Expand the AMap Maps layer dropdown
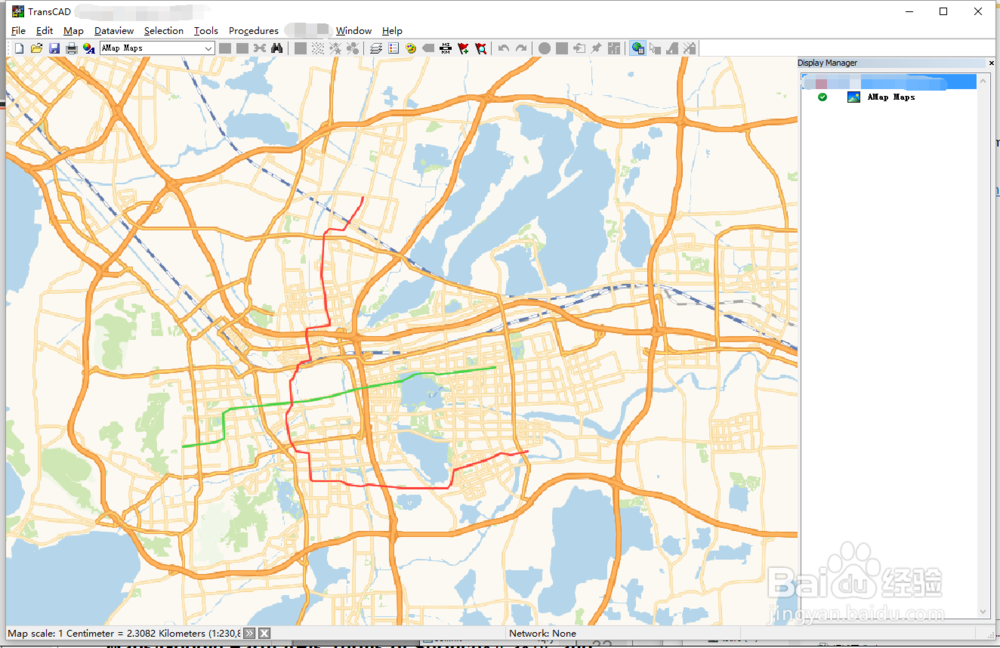The width and height of the screenshot is (1000, 648). pos(208,48)
